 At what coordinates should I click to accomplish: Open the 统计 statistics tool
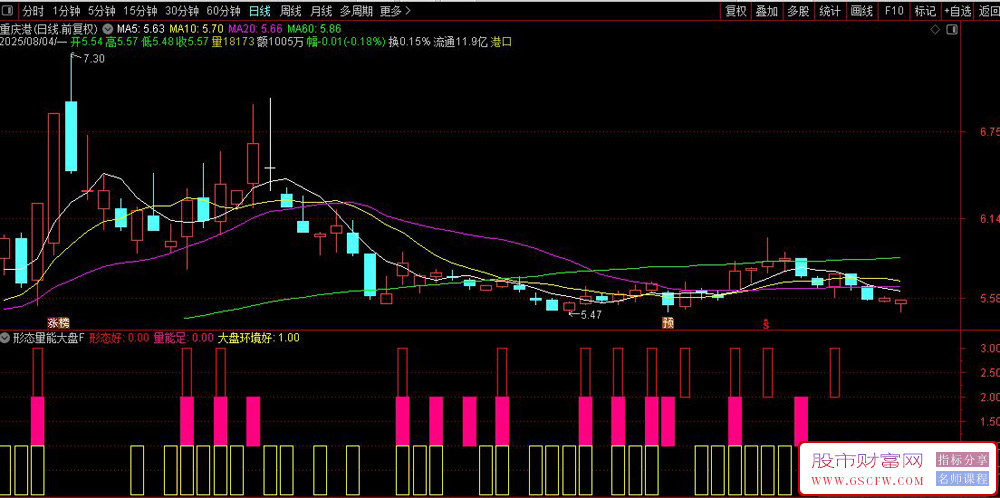830,11
